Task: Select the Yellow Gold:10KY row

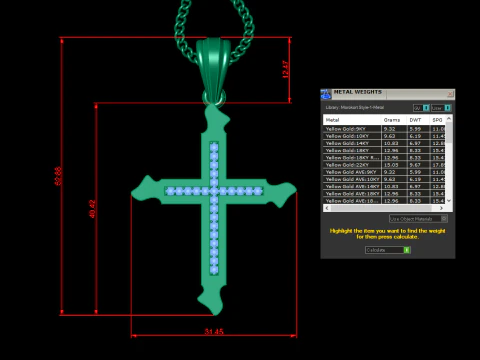Action: [x=384, y=136]
